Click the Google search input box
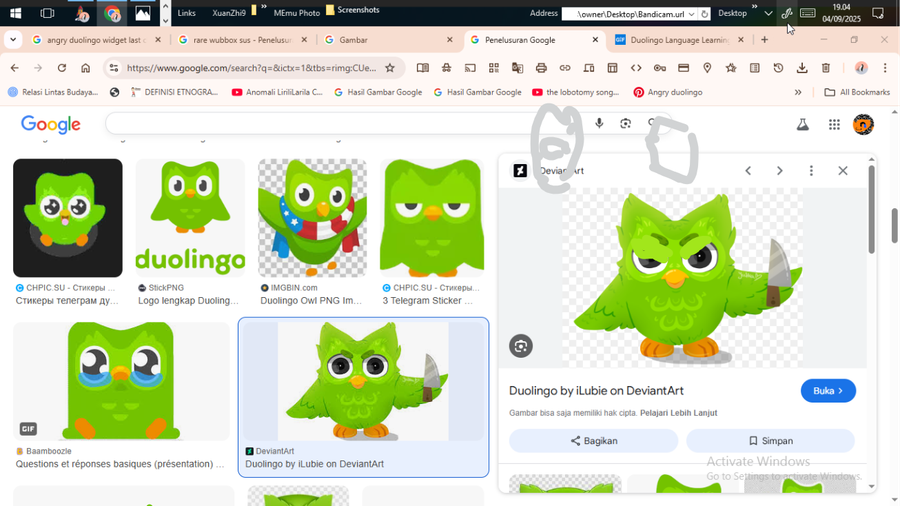 point(344,123)
